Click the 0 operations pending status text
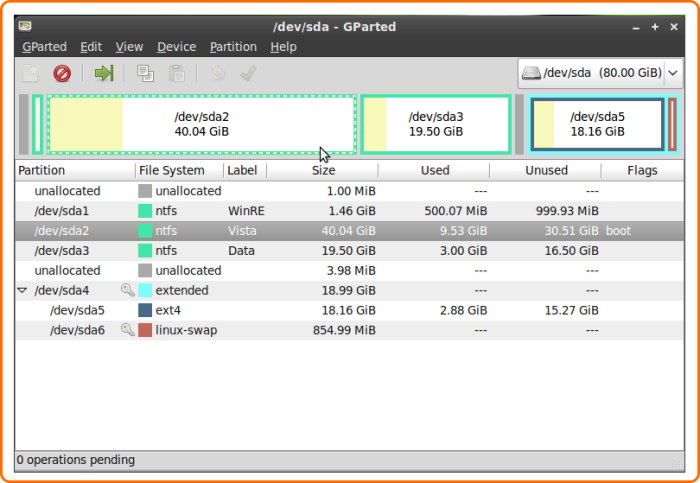Image resolution: width=700 pixels, height=483 pixels. click(75, 460)
